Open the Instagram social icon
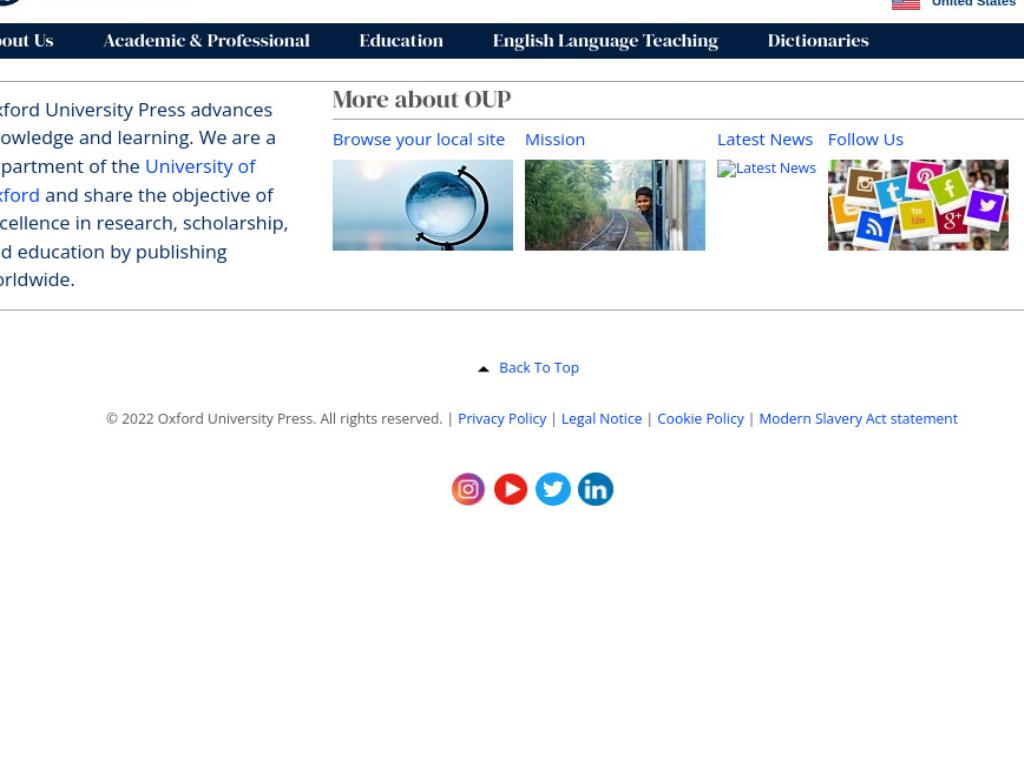The width and height of the screenshot is (1024, 768). (x=468, y=489)
